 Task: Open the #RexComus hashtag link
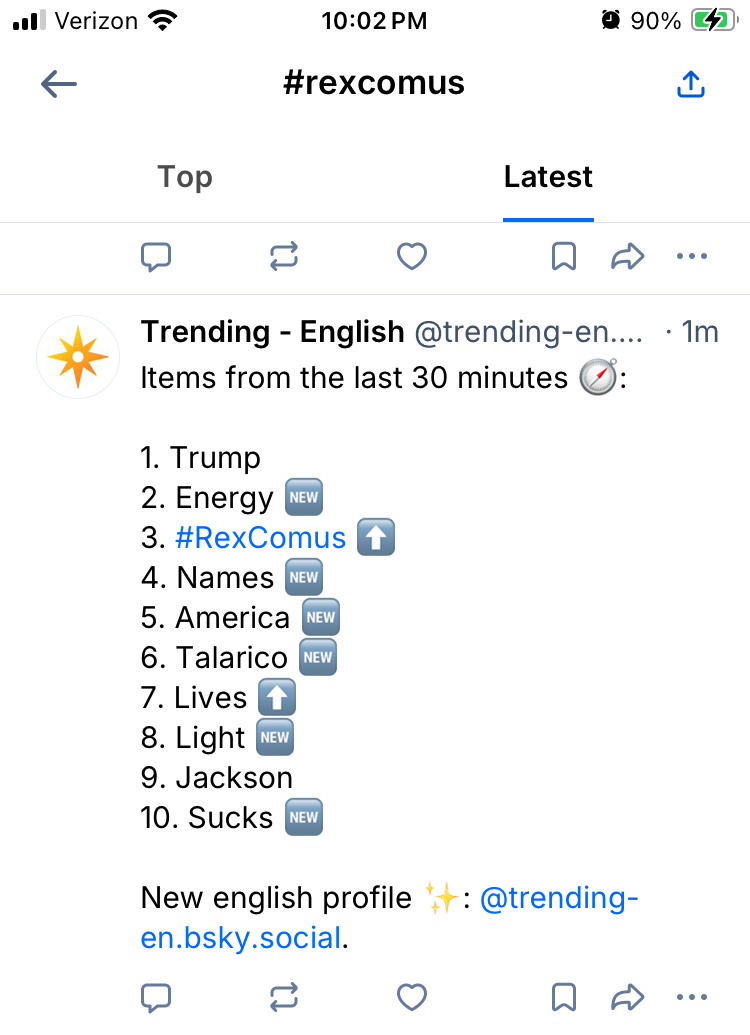coord(260,538)
